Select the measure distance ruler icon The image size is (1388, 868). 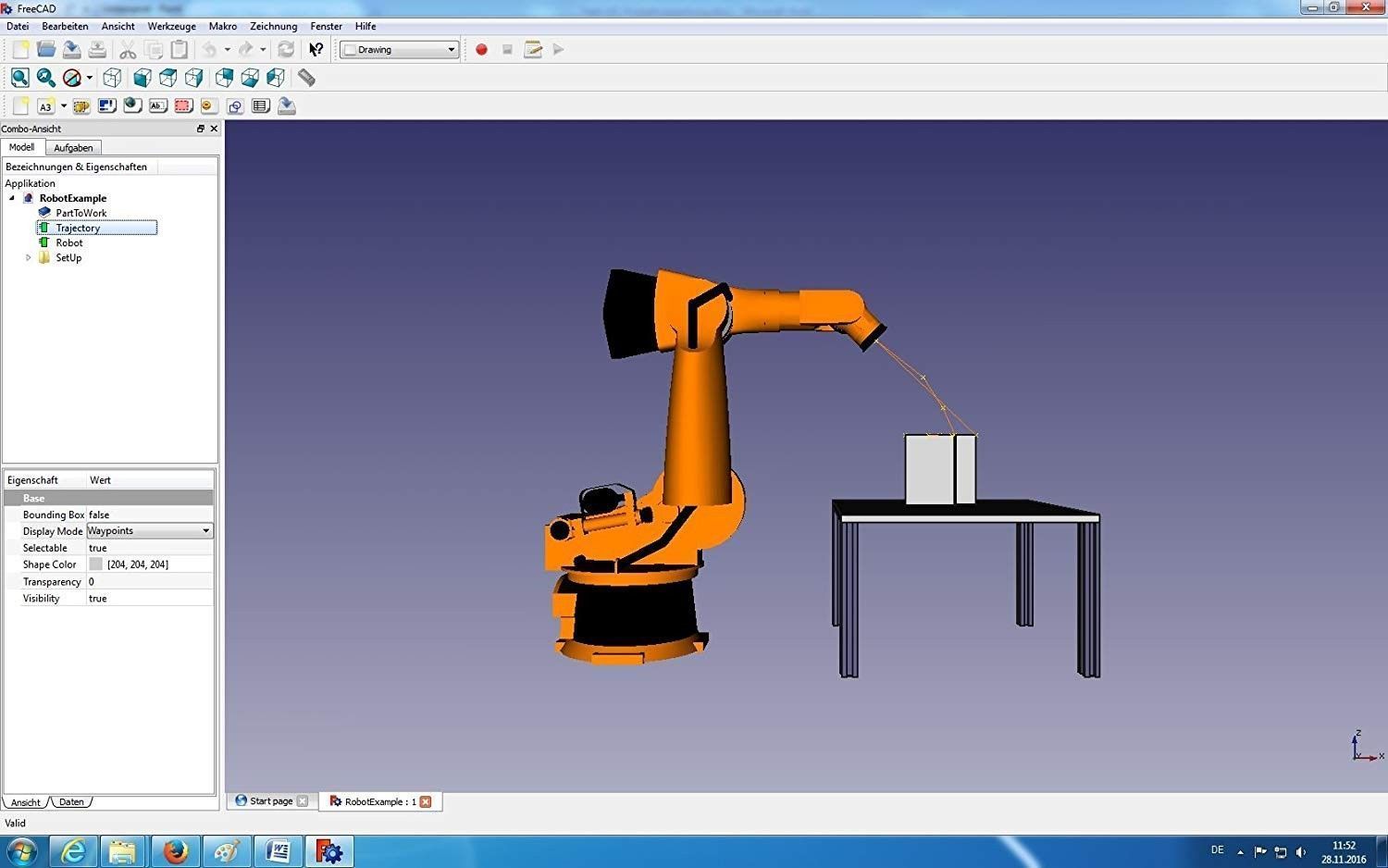pos(306,78)
